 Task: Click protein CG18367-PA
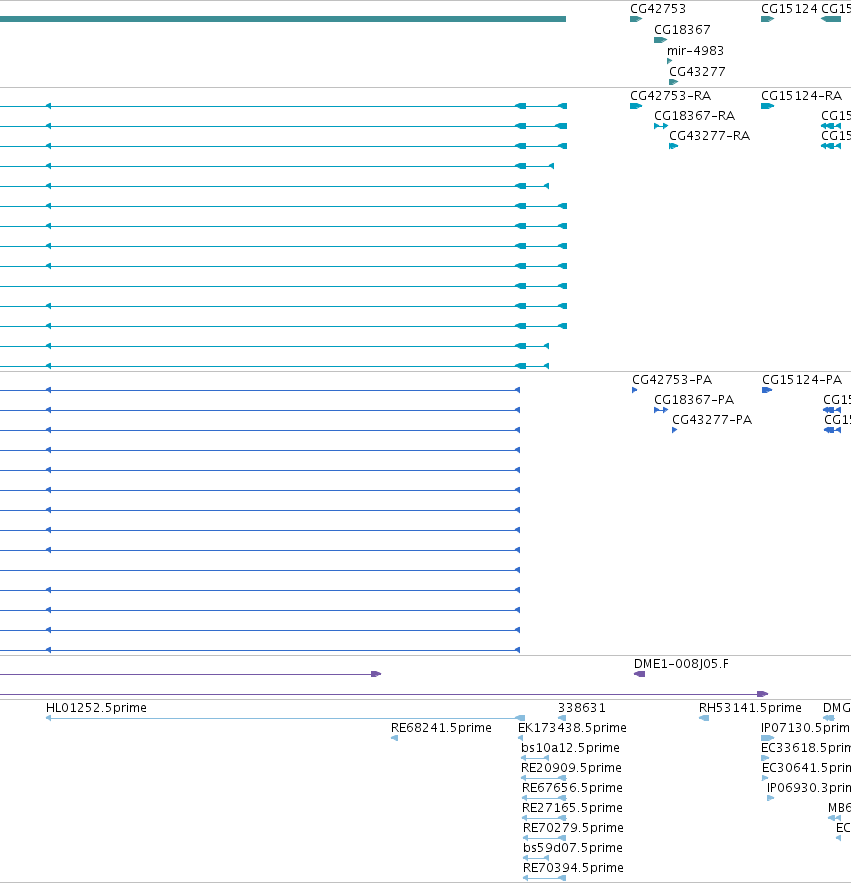click(694, 400)
